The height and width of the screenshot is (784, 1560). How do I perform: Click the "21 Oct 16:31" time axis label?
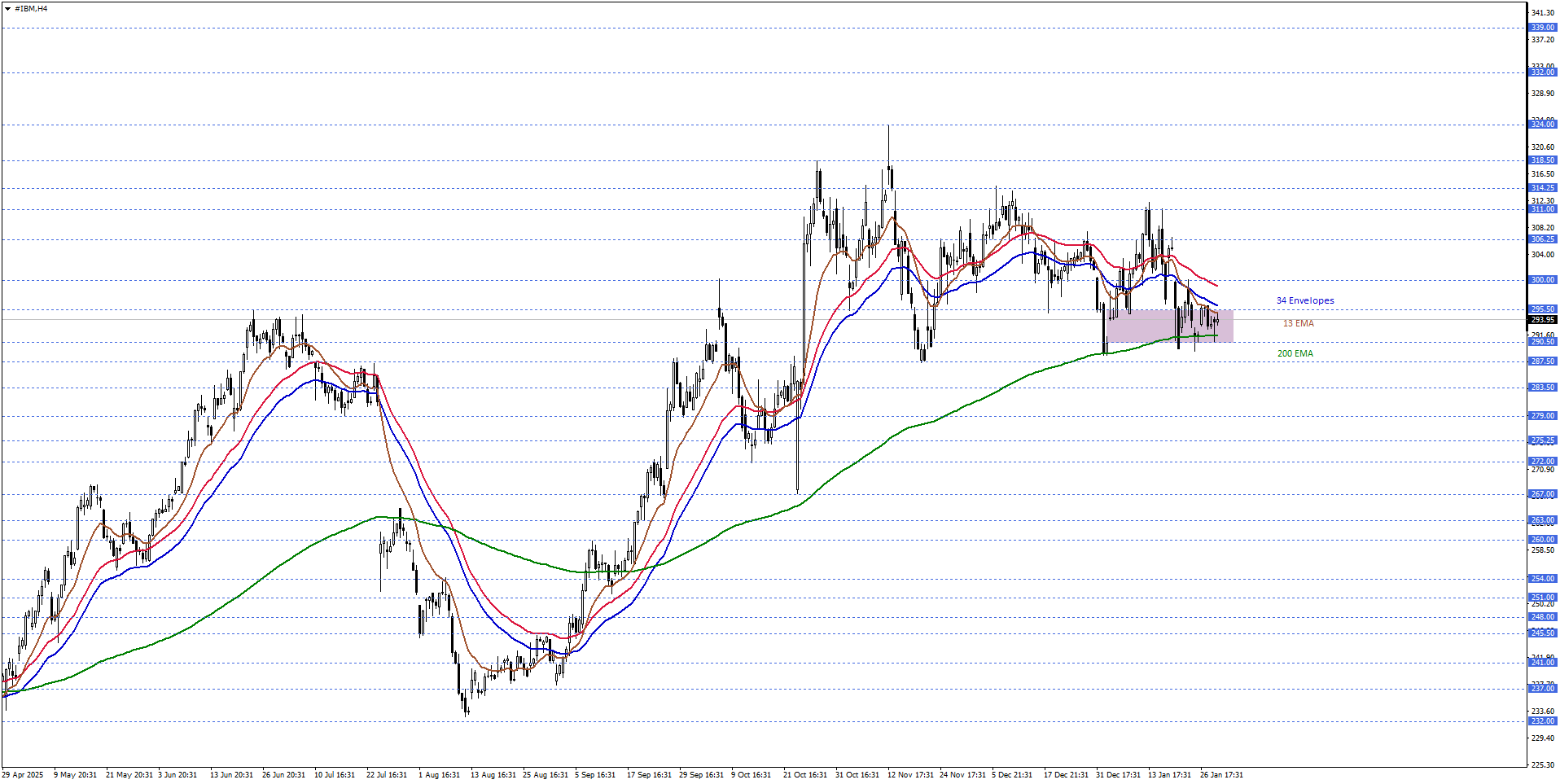pos(804,775)
